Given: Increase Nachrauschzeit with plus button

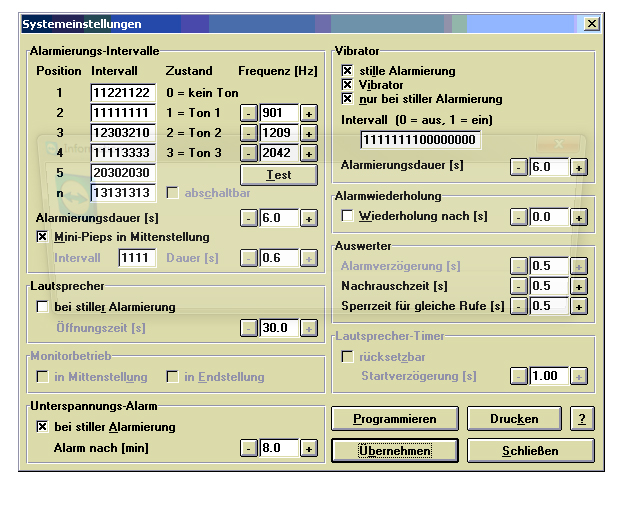Looking at the screenshot, I should 578,286.
